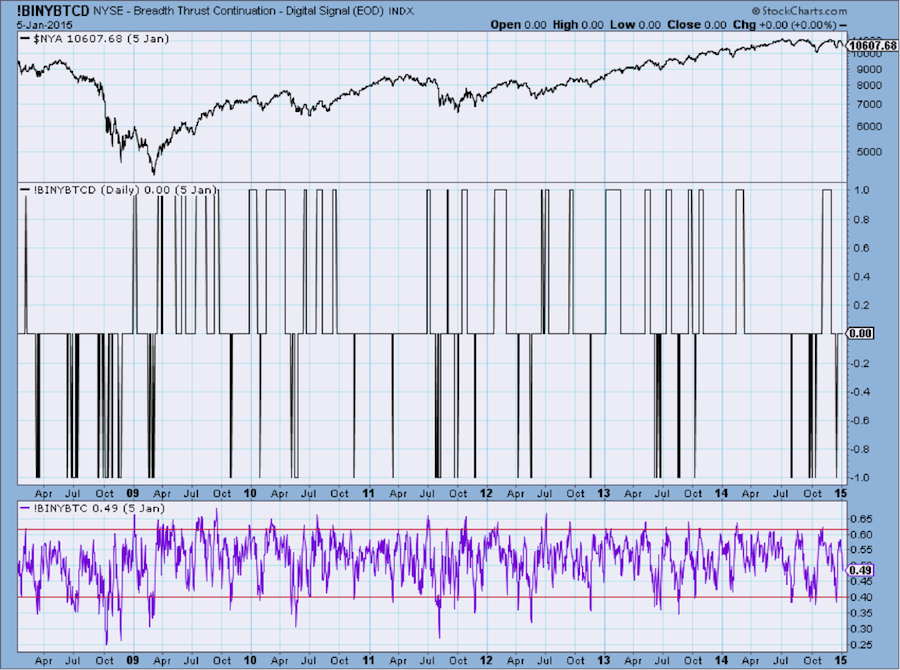Open the StockCharts.com copyright link
900x670 pixels.
[x=799, y=11]
